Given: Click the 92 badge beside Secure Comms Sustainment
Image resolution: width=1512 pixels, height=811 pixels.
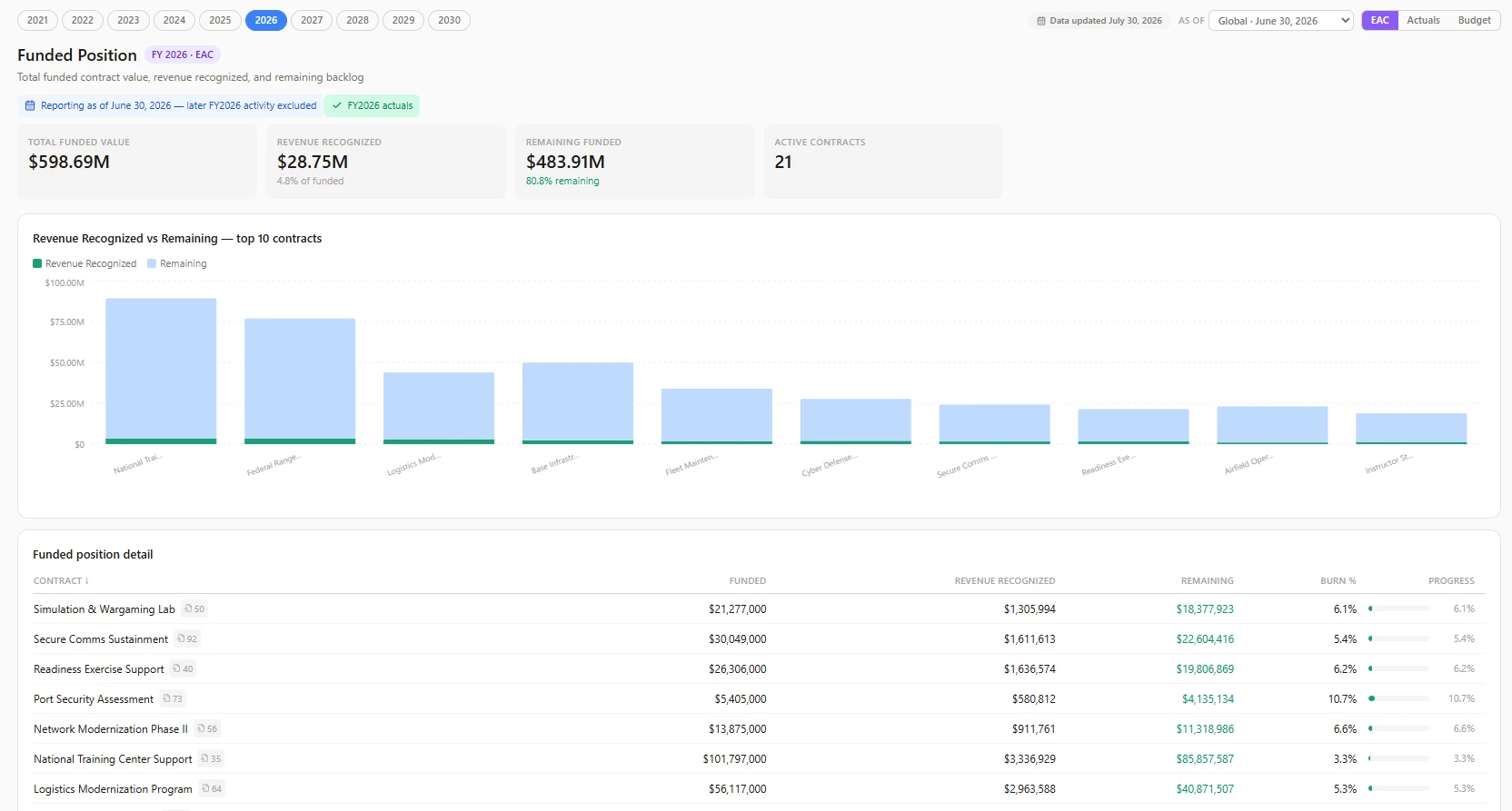Looking at the screenshot, I should pyautogui.click(x=187, y=638).
